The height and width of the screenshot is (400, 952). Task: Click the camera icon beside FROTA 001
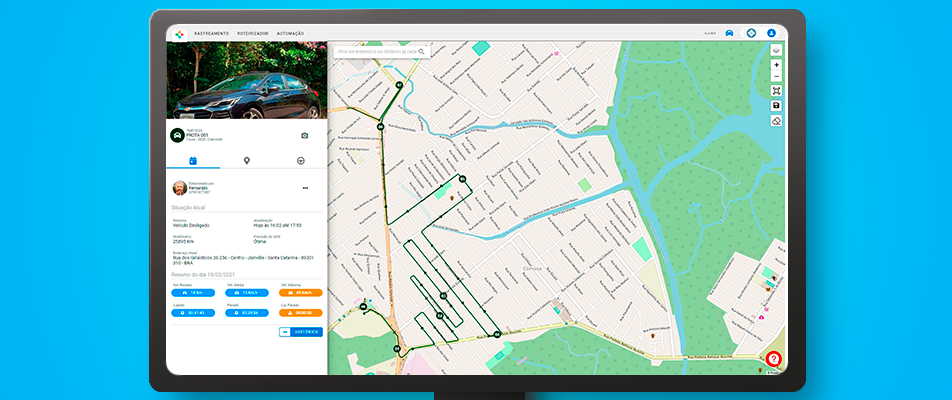[305, 135]
